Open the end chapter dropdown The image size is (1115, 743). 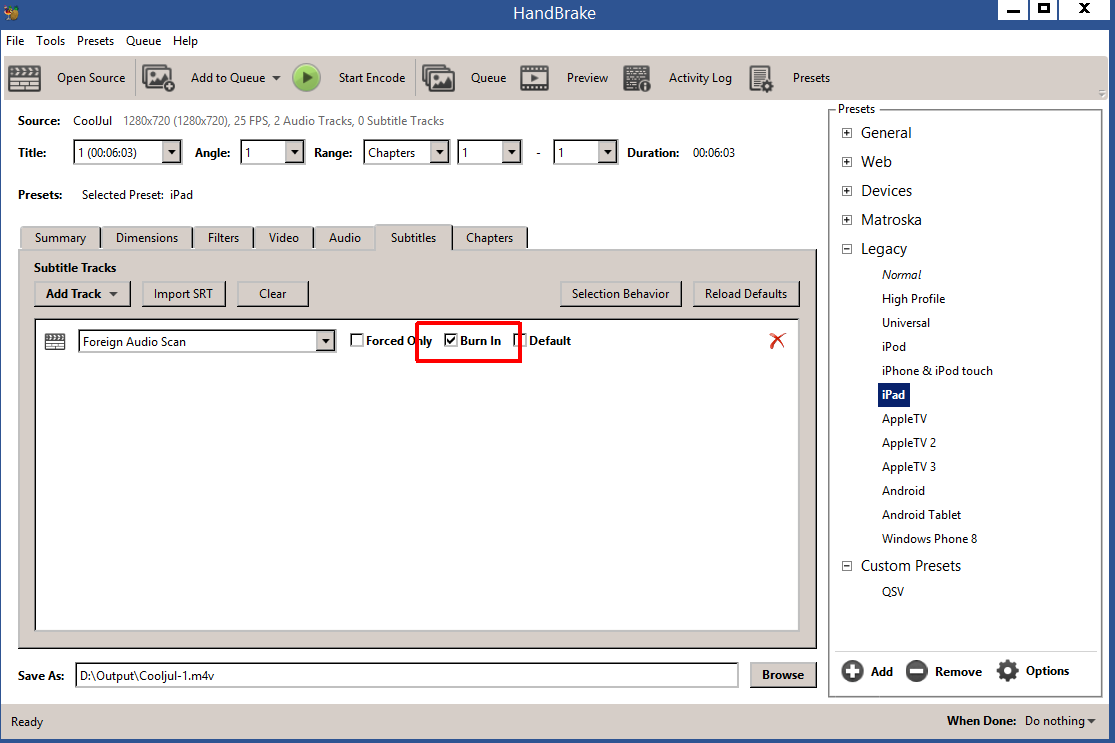click(x=607, y=152)
